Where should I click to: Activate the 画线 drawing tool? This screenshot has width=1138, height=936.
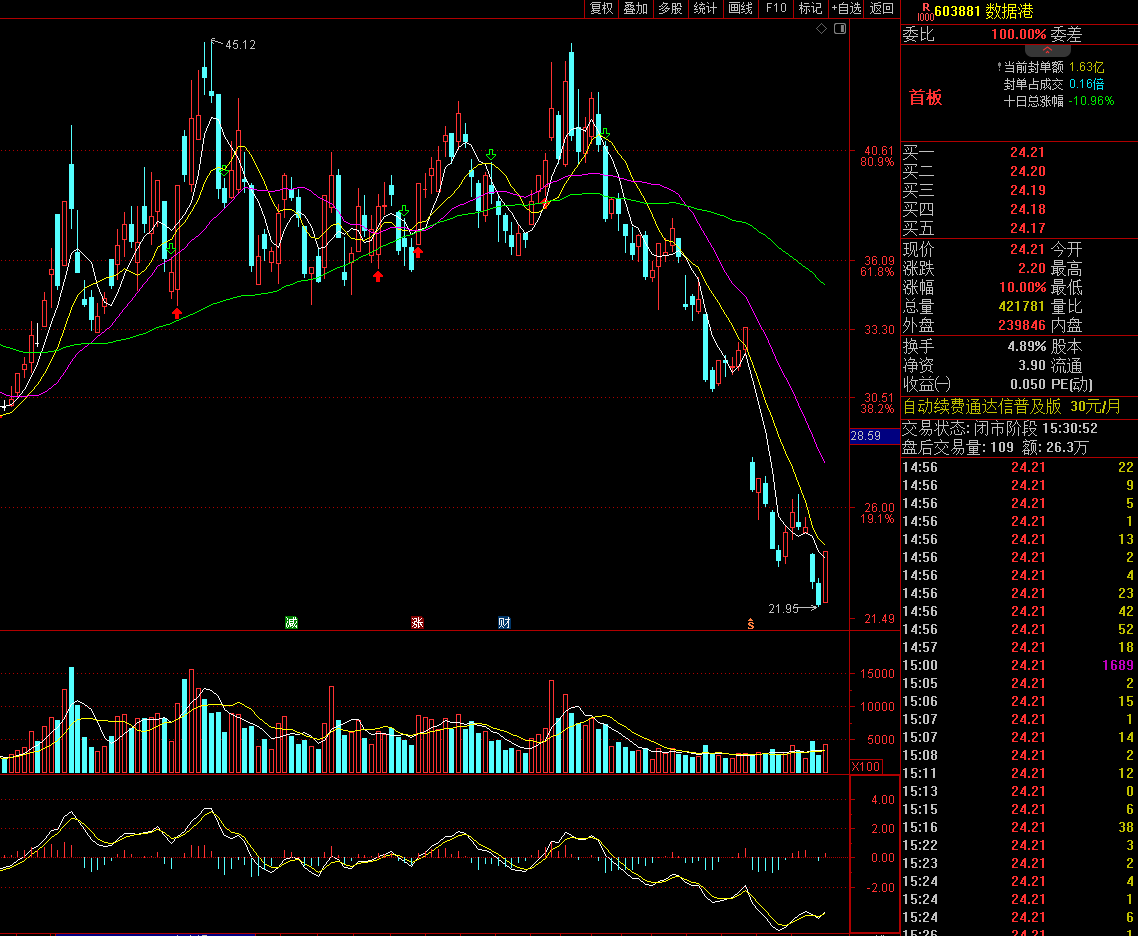(740, 9)
